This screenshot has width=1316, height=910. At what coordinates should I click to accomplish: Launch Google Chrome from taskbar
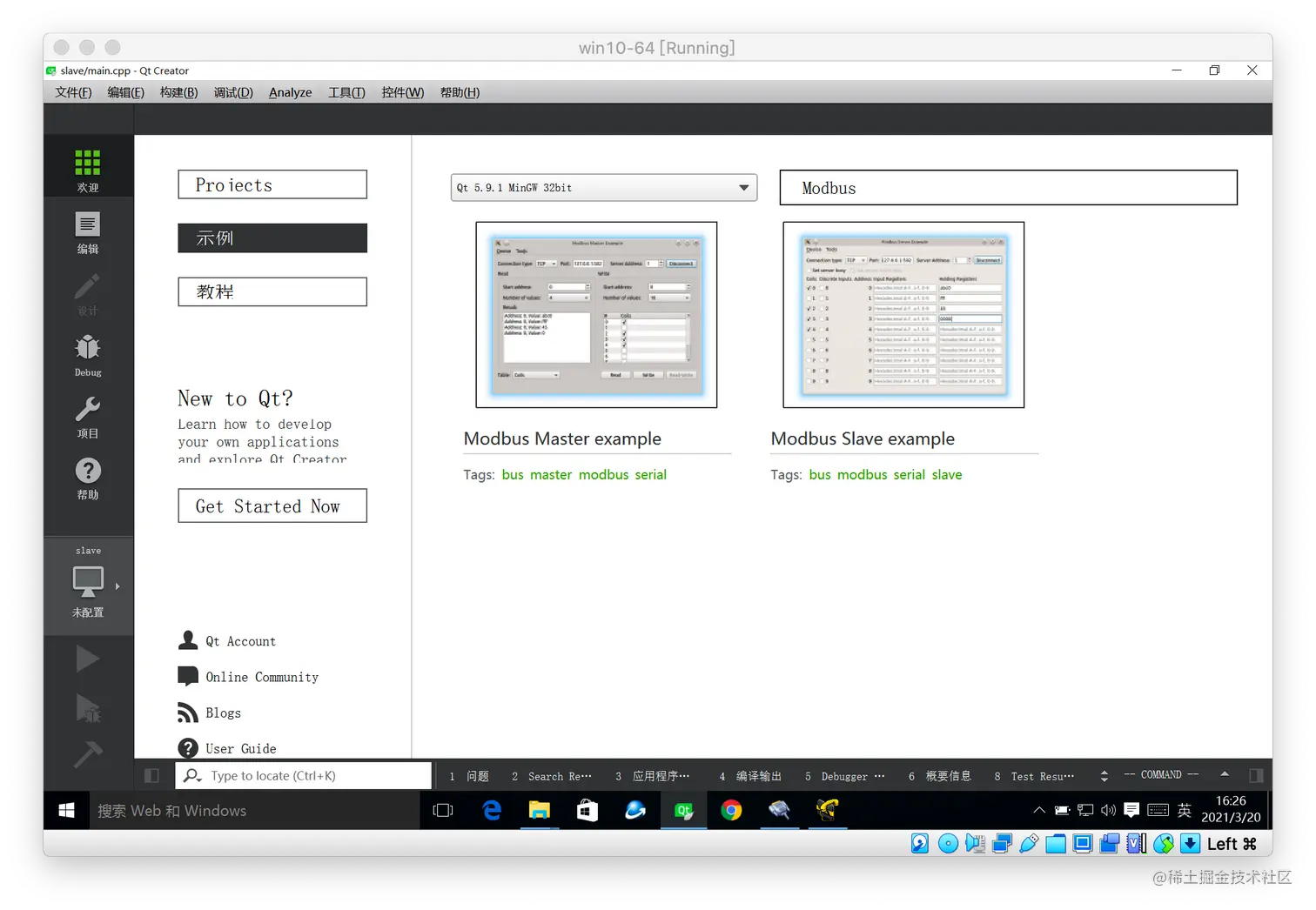coord(732,811)
